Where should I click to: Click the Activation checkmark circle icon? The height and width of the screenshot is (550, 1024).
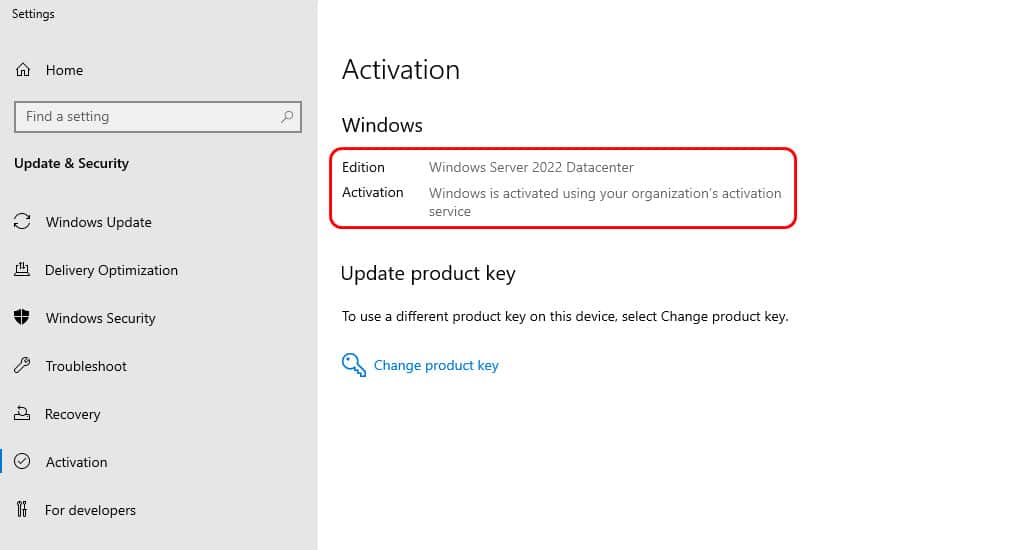pos(22,461)
